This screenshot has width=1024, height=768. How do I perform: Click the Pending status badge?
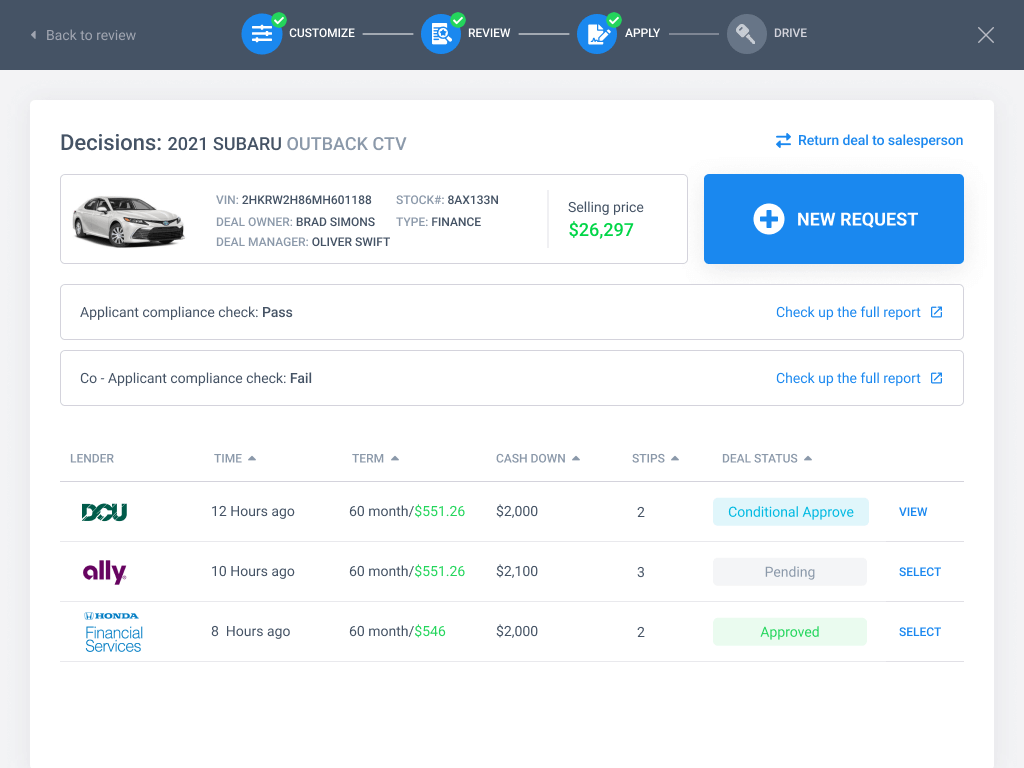(790, 572)
